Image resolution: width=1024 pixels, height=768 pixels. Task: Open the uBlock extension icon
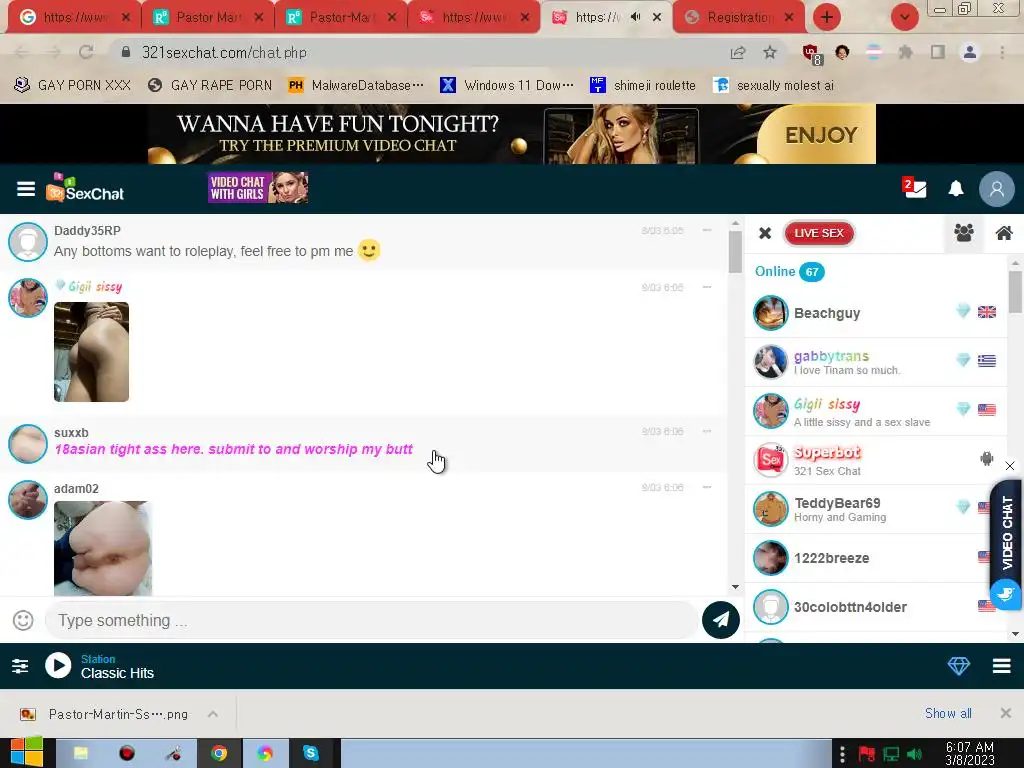coord(812,54)
